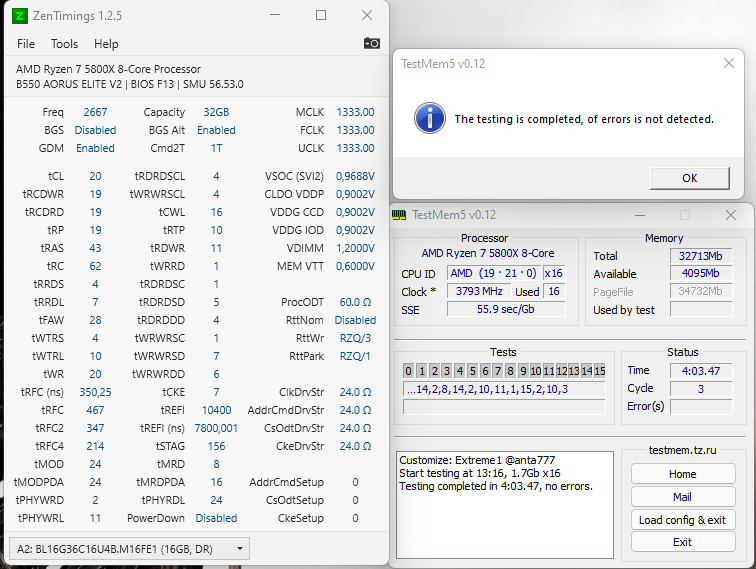
Task: Click the Clock value 3793 MHz
Action: (x=479, y=291)
